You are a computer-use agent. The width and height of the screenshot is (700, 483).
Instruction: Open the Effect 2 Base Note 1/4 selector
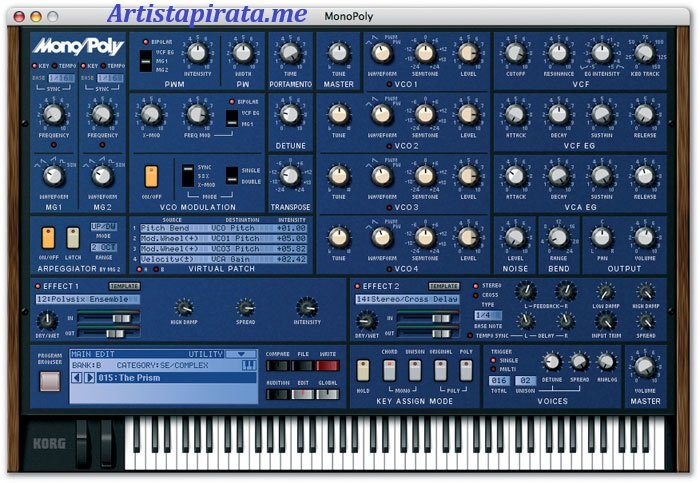point(488,315)
